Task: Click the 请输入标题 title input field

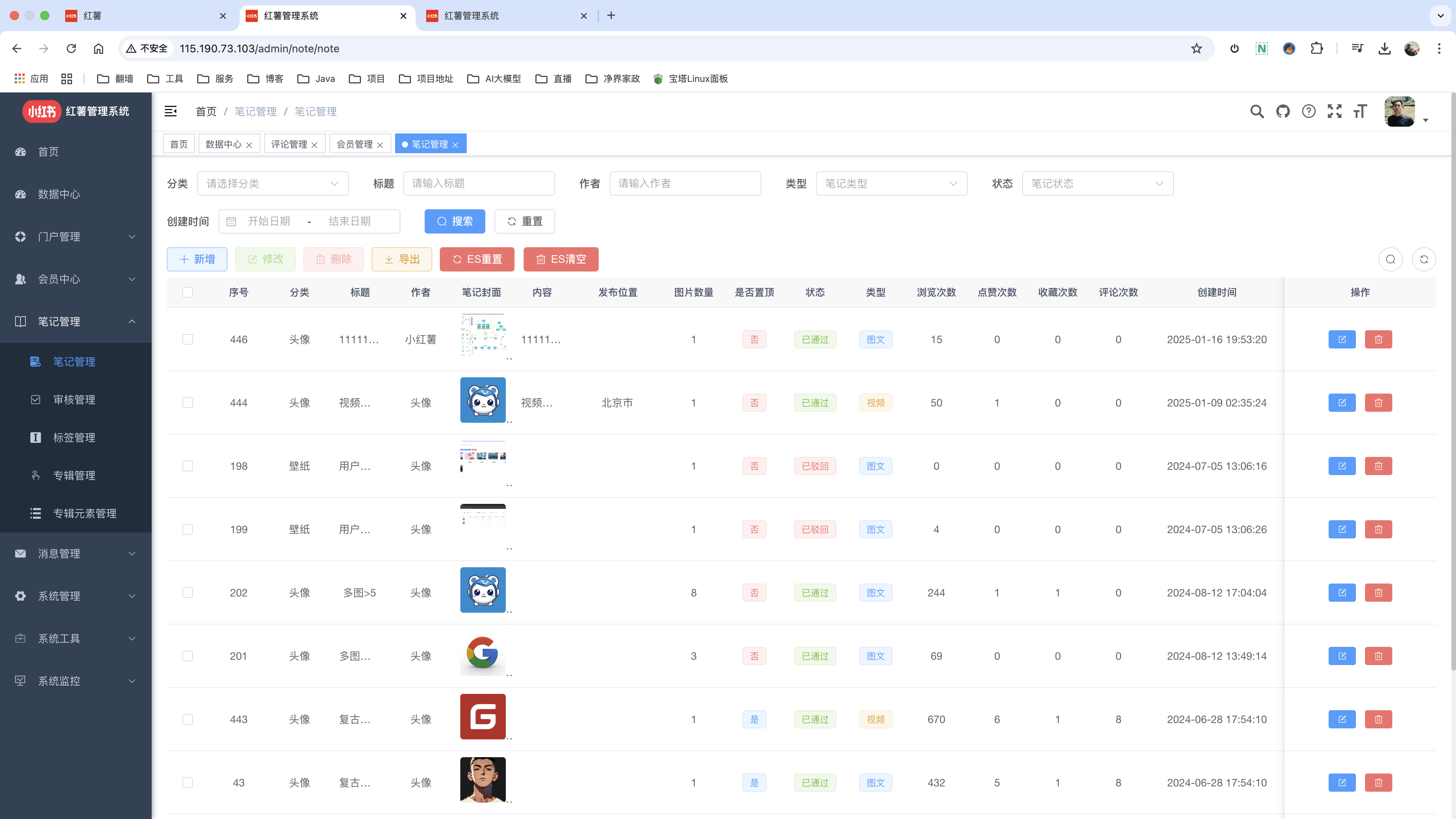Action: [x=479, y=184]
